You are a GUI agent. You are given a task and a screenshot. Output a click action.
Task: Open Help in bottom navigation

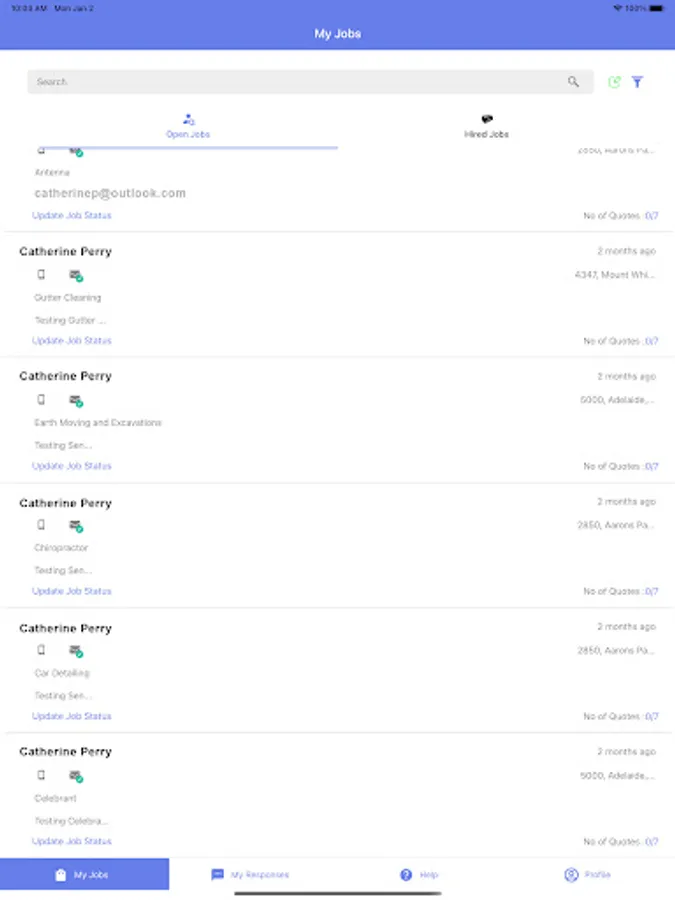(419, 875)
